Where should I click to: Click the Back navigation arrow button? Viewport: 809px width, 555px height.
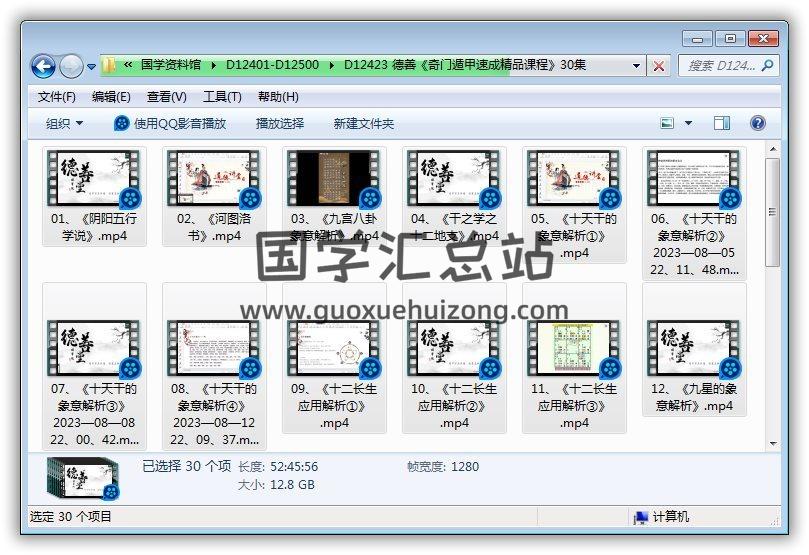[43, 66]
